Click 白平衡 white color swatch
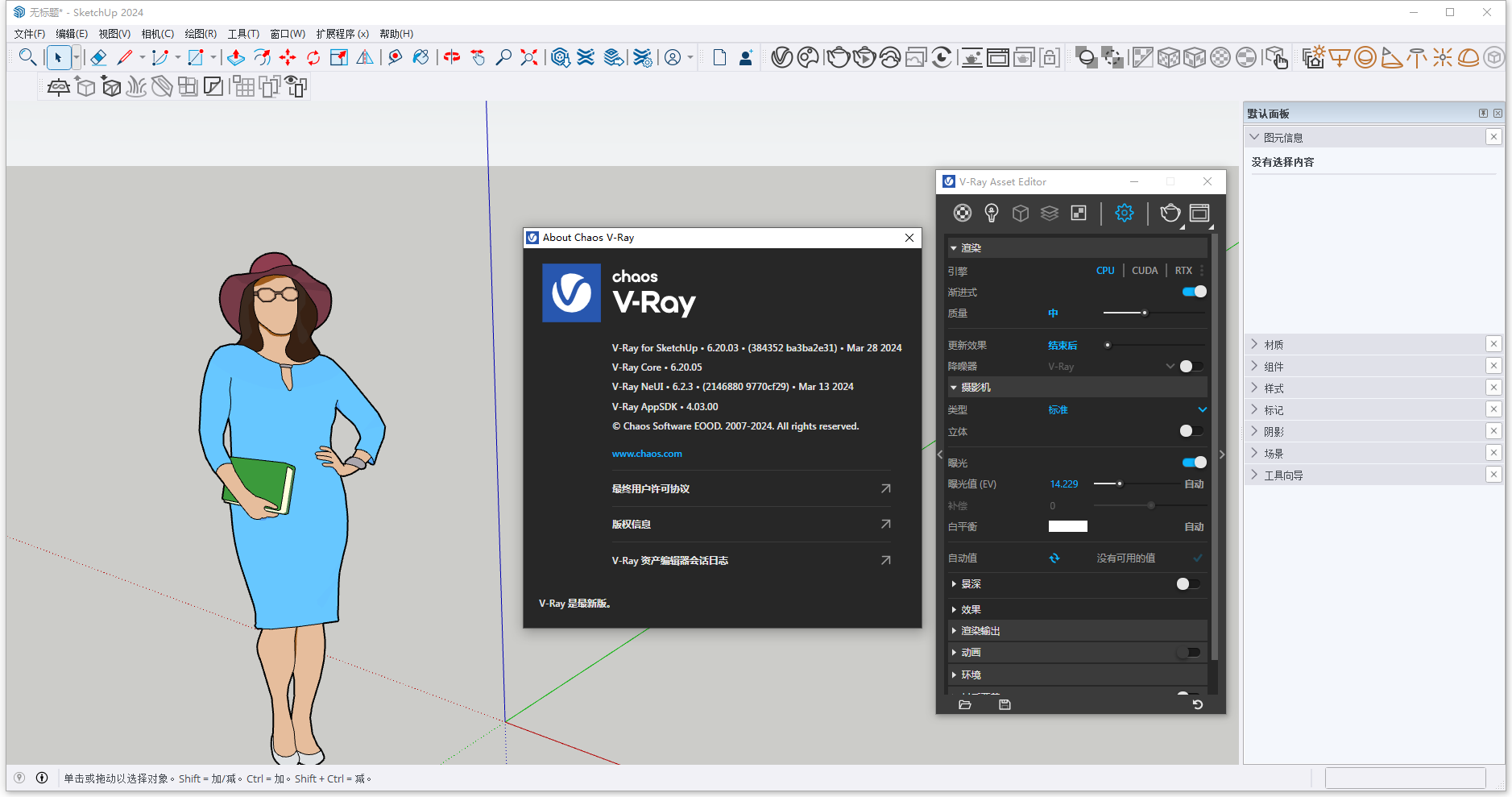This screenshot has height=797, width=1512. [x=1067, y=526]
